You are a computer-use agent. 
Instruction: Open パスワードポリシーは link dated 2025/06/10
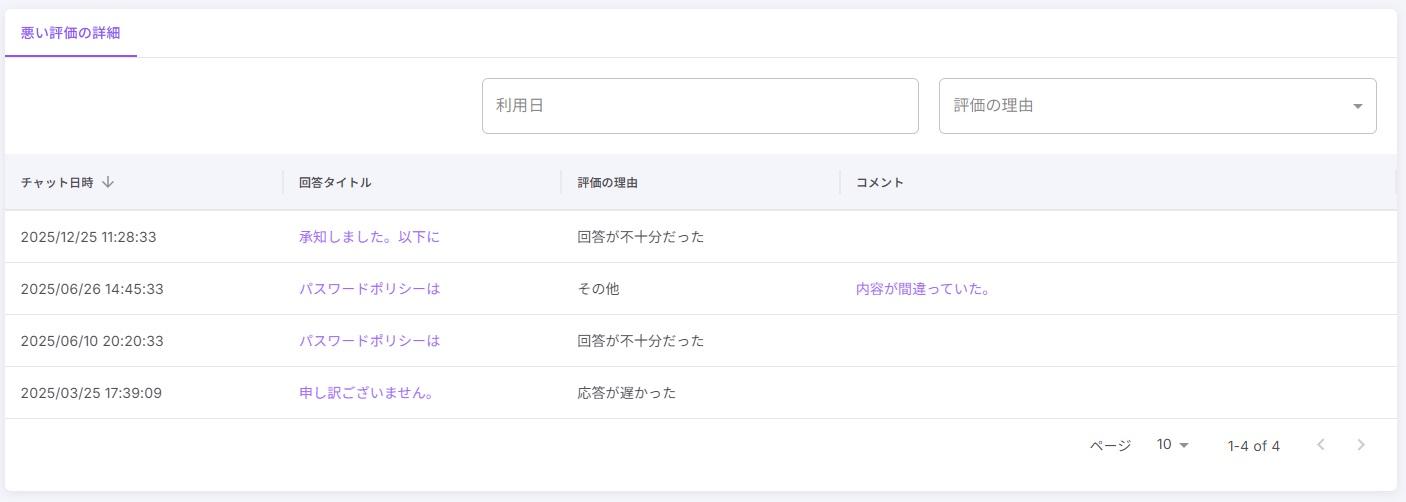pos(369,341)
